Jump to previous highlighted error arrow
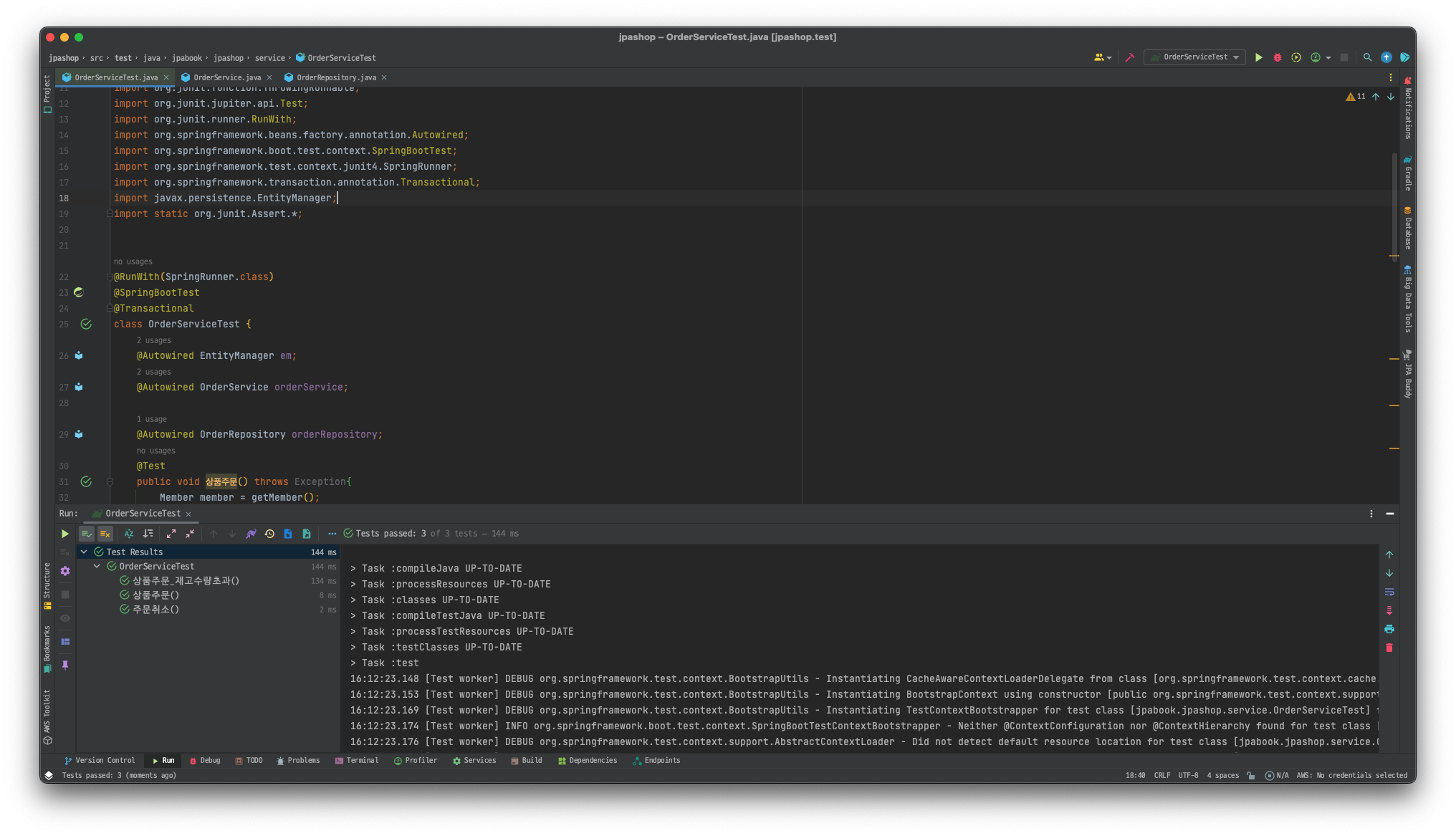Image resolution: width=1456 pixels, height=836 pixels. point(1376,97)
